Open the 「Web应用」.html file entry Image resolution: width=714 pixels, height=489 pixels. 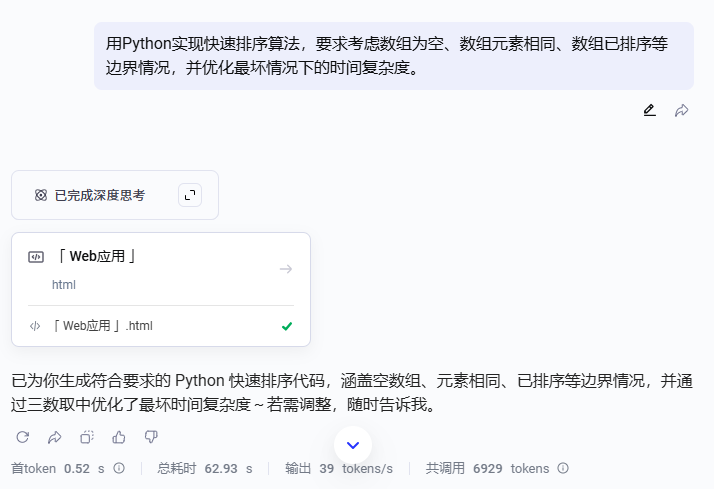point(104,326)
